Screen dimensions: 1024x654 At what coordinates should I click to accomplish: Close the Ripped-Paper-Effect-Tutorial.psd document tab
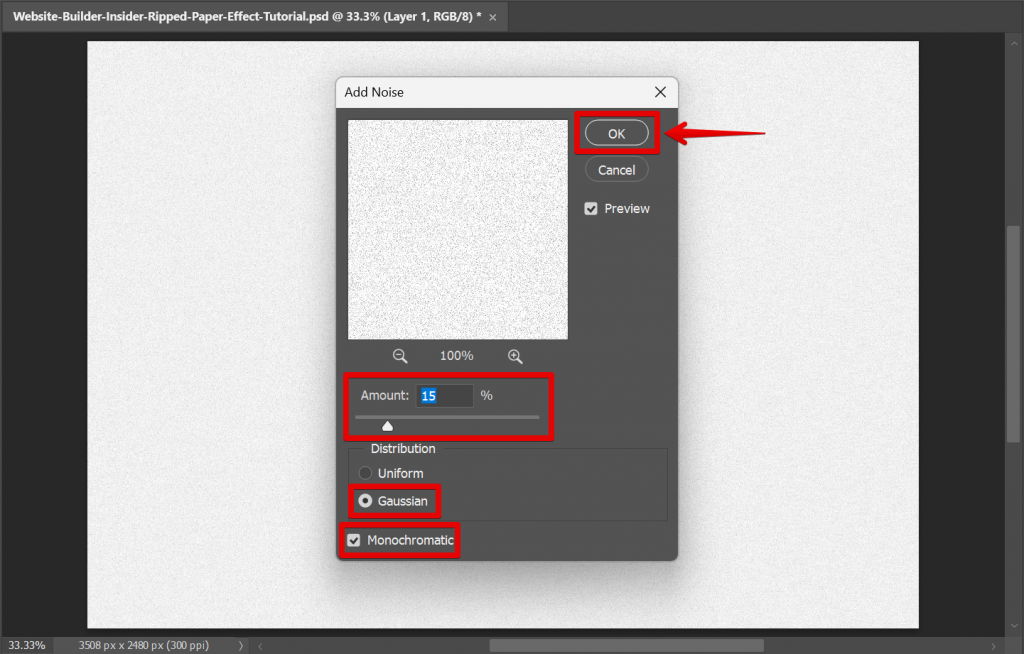click(x=491, y=16)
